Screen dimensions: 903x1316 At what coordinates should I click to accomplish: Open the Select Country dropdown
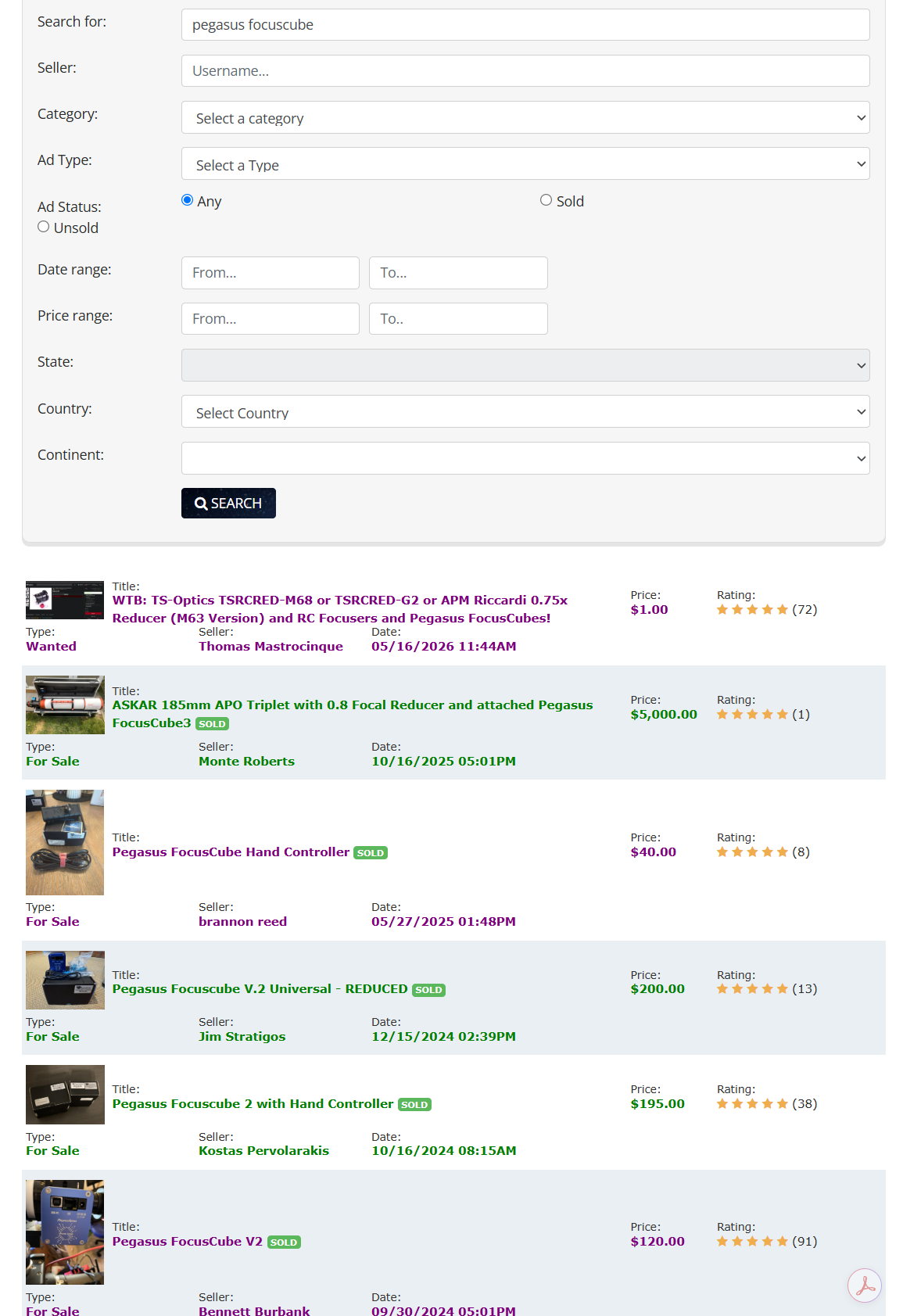click(525, 411)
